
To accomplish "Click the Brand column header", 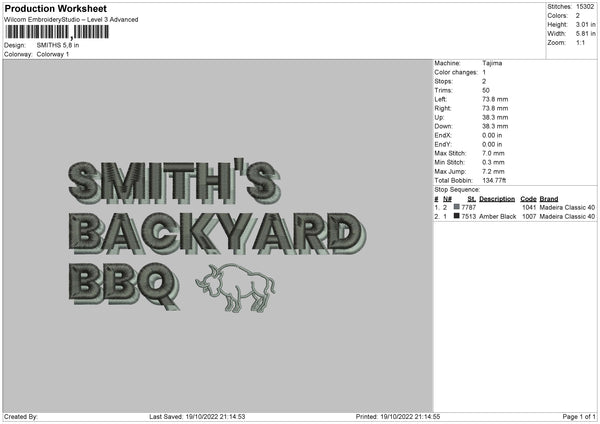I will click(549, 199).
